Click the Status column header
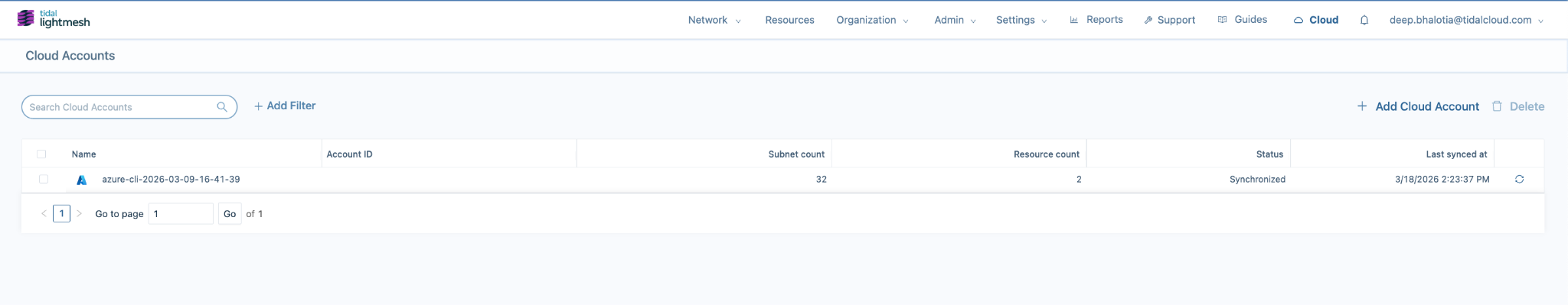The width and height of the screenshot is (1568, 305). pyautogui.click(x=1269, y=154)
